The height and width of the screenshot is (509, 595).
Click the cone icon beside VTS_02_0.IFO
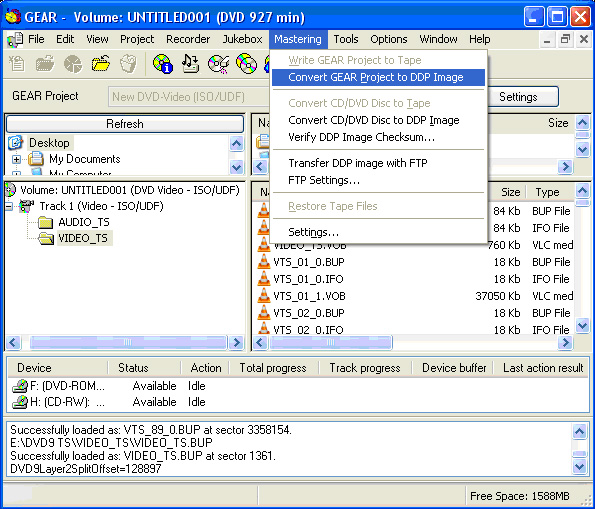[263, 328]
